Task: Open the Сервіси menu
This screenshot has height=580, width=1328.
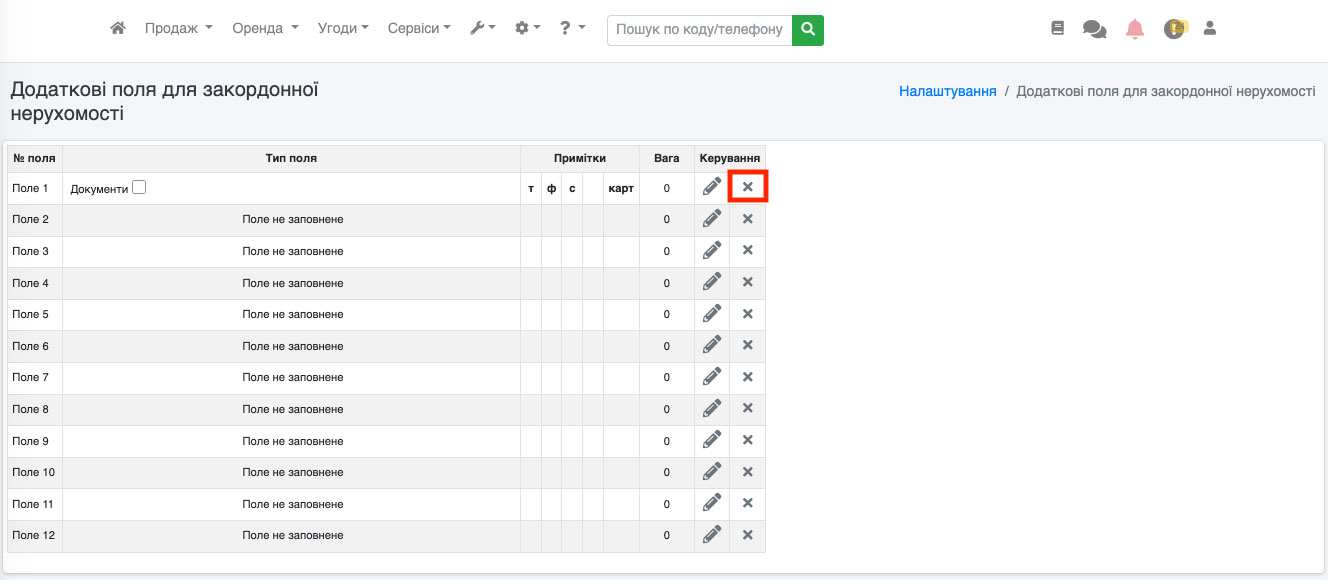Action: (419, 29)
